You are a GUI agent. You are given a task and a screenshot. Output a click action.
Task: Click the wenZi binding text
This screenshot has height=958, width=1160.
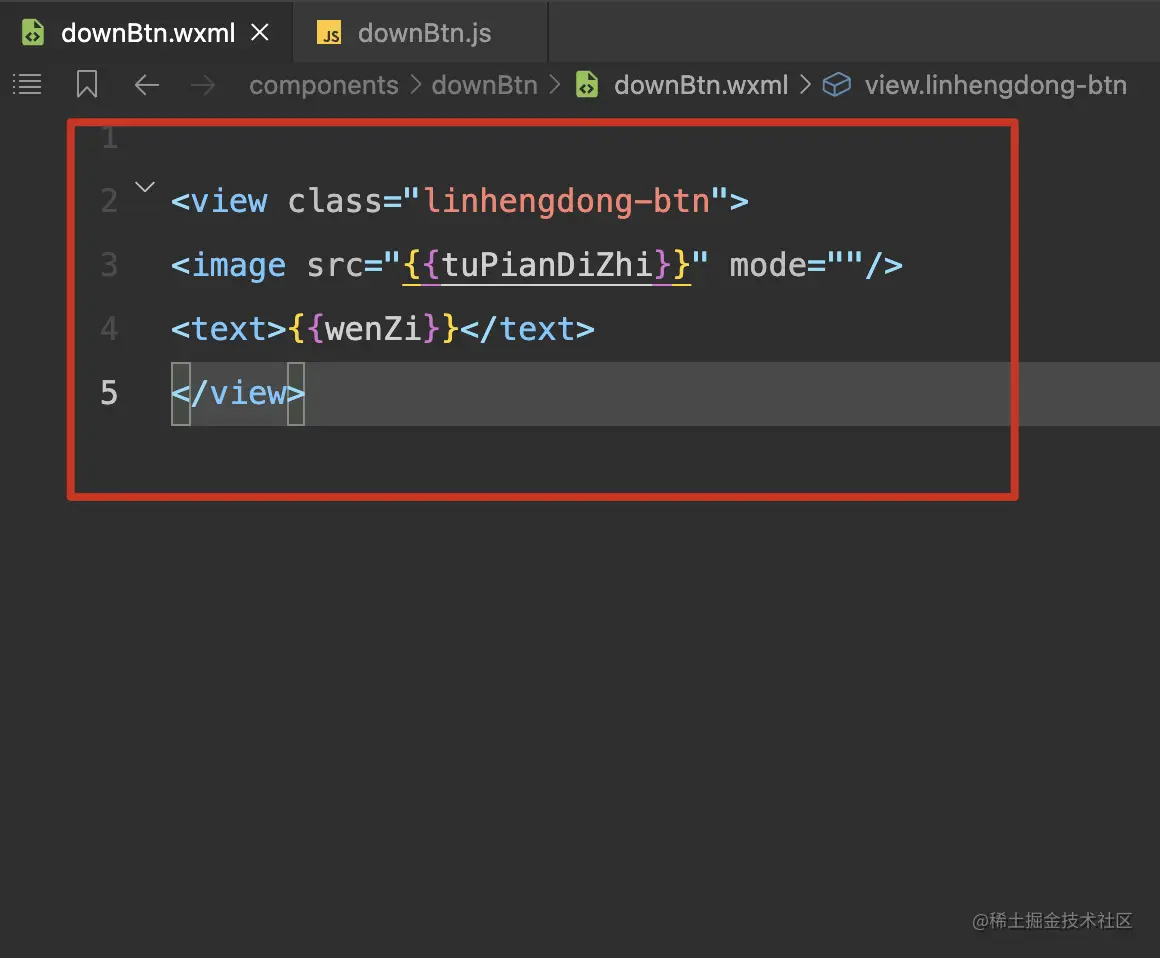[373, 328]
